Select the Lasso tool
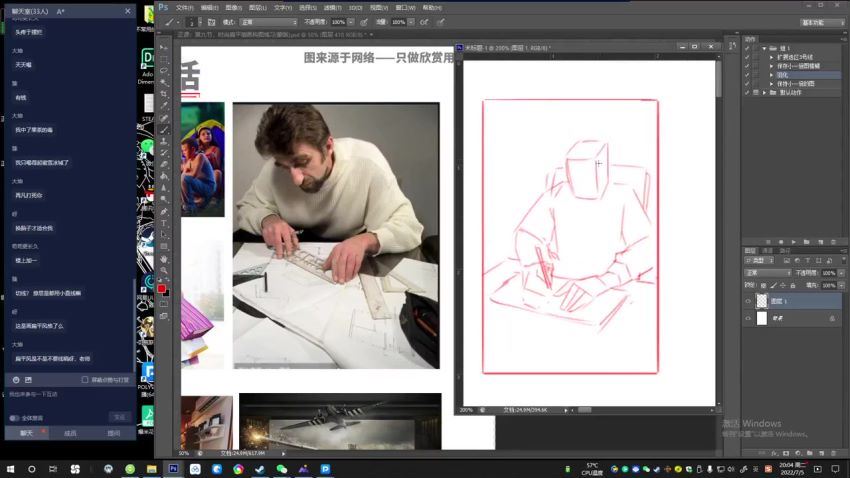The width and height of the screenshot is (850, 478). (164, 70)
